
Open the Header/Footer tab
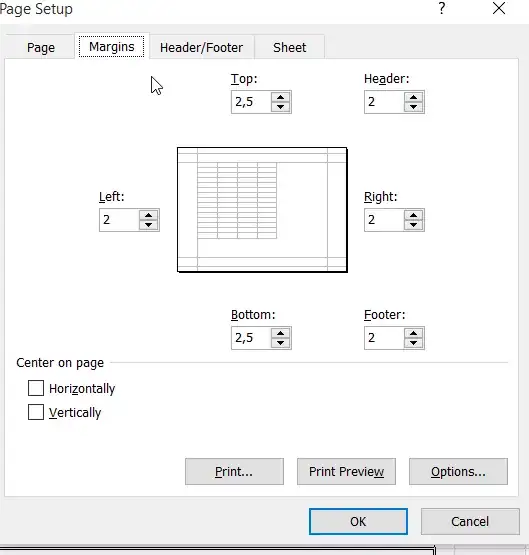[201, 47]
